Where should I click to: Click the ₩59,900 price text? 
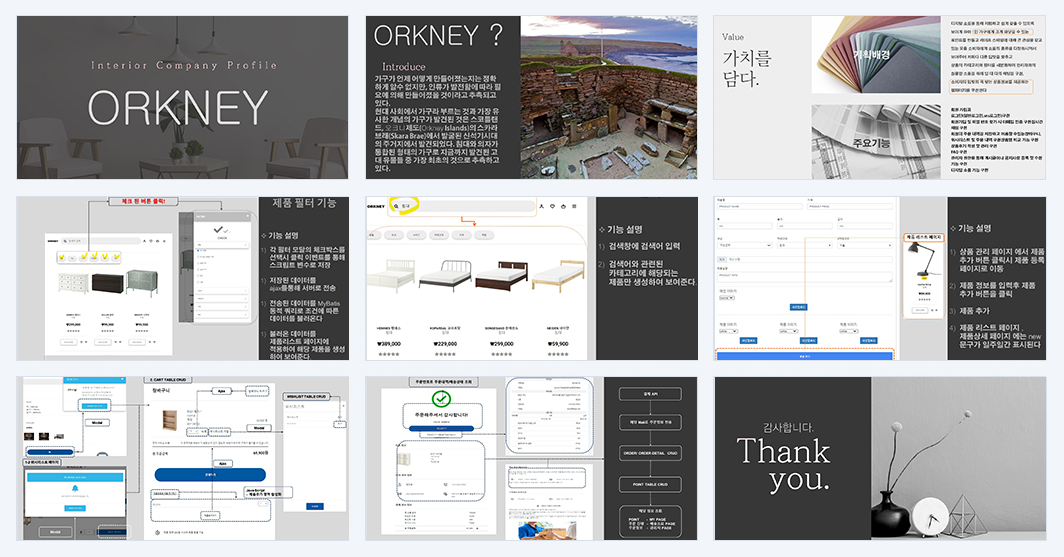(x=558, y=344)
